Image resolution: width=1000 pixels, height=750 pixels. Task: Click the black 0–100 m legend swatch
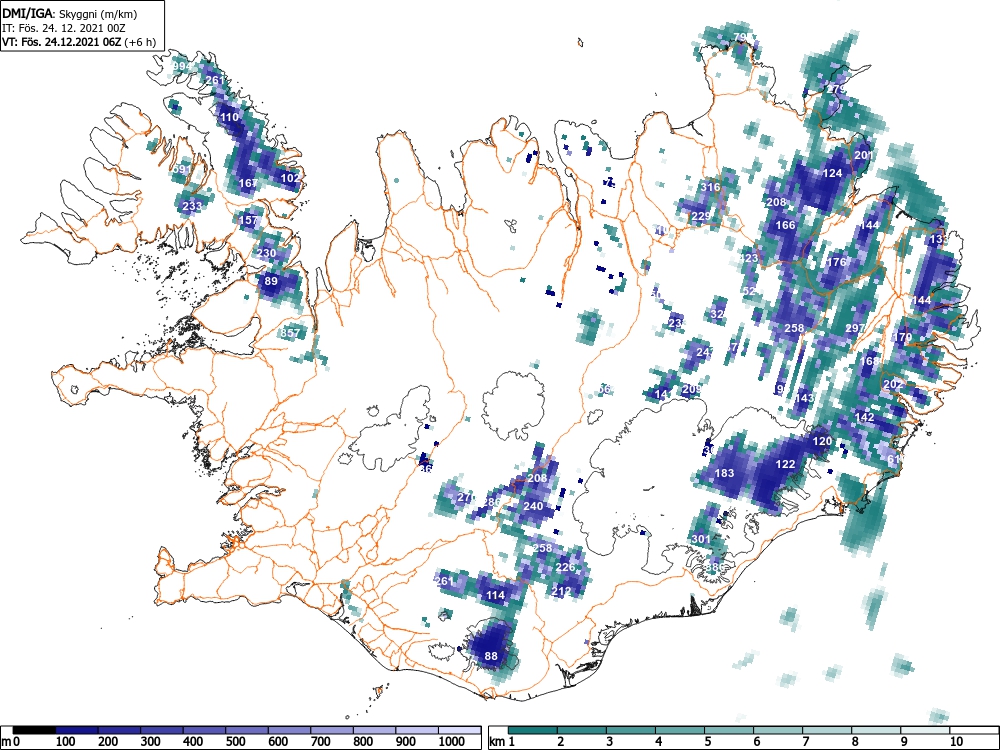[34, 730]
